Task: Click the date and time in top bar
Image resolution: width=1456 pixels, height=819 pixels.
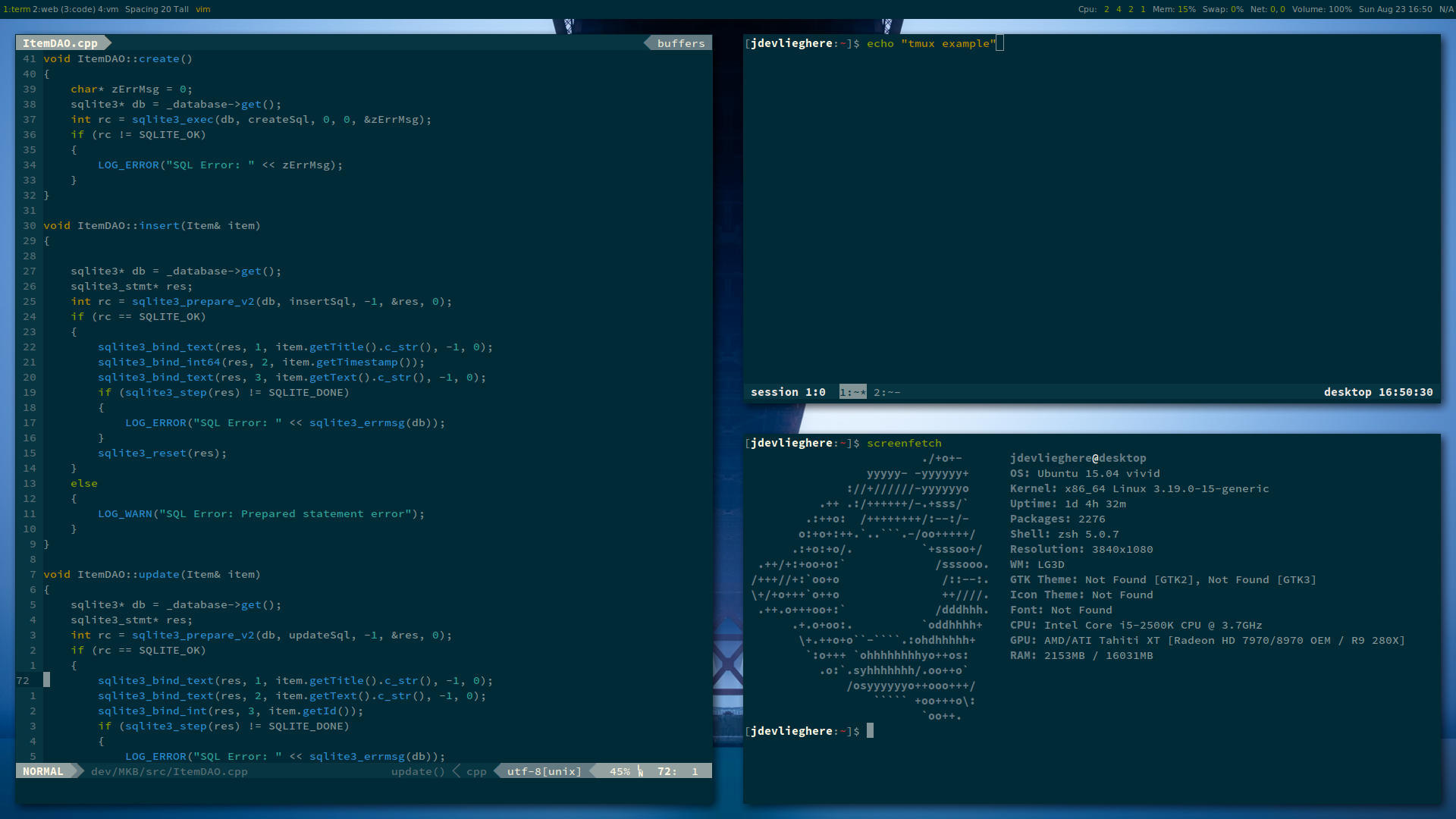Action: point(1395,9)
